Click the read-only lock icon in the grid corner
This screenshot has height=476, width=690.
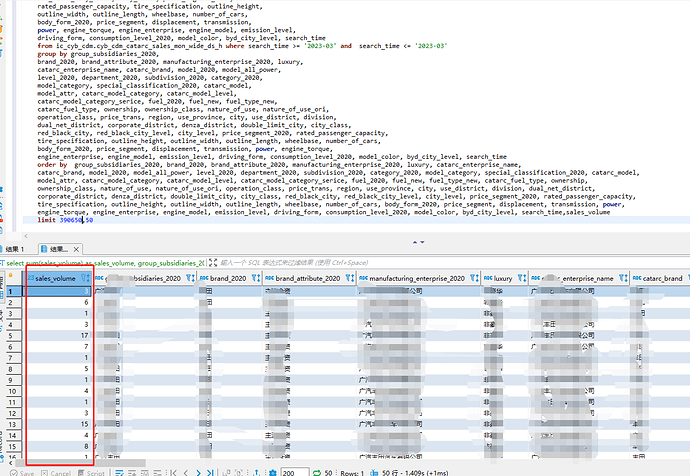pyautogui.click(x=11, y=276)
